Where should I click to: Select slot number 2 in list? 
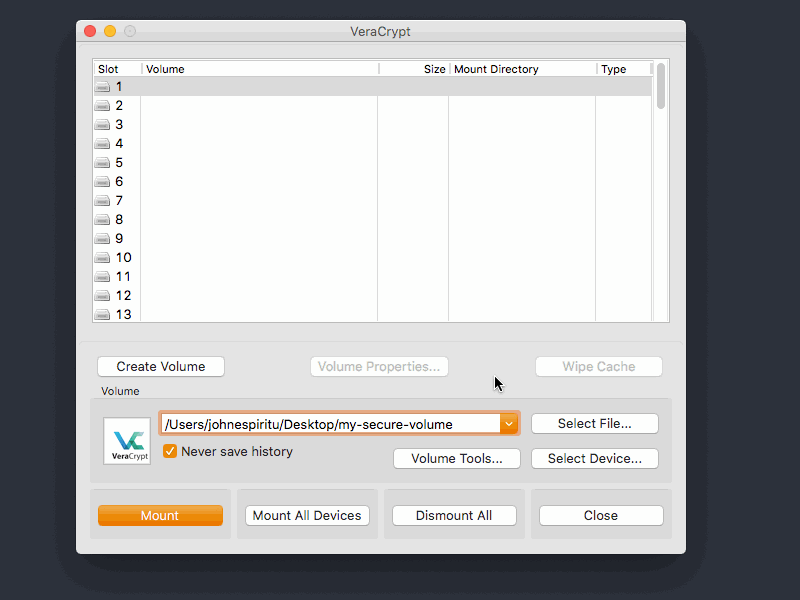pos(372,106)
